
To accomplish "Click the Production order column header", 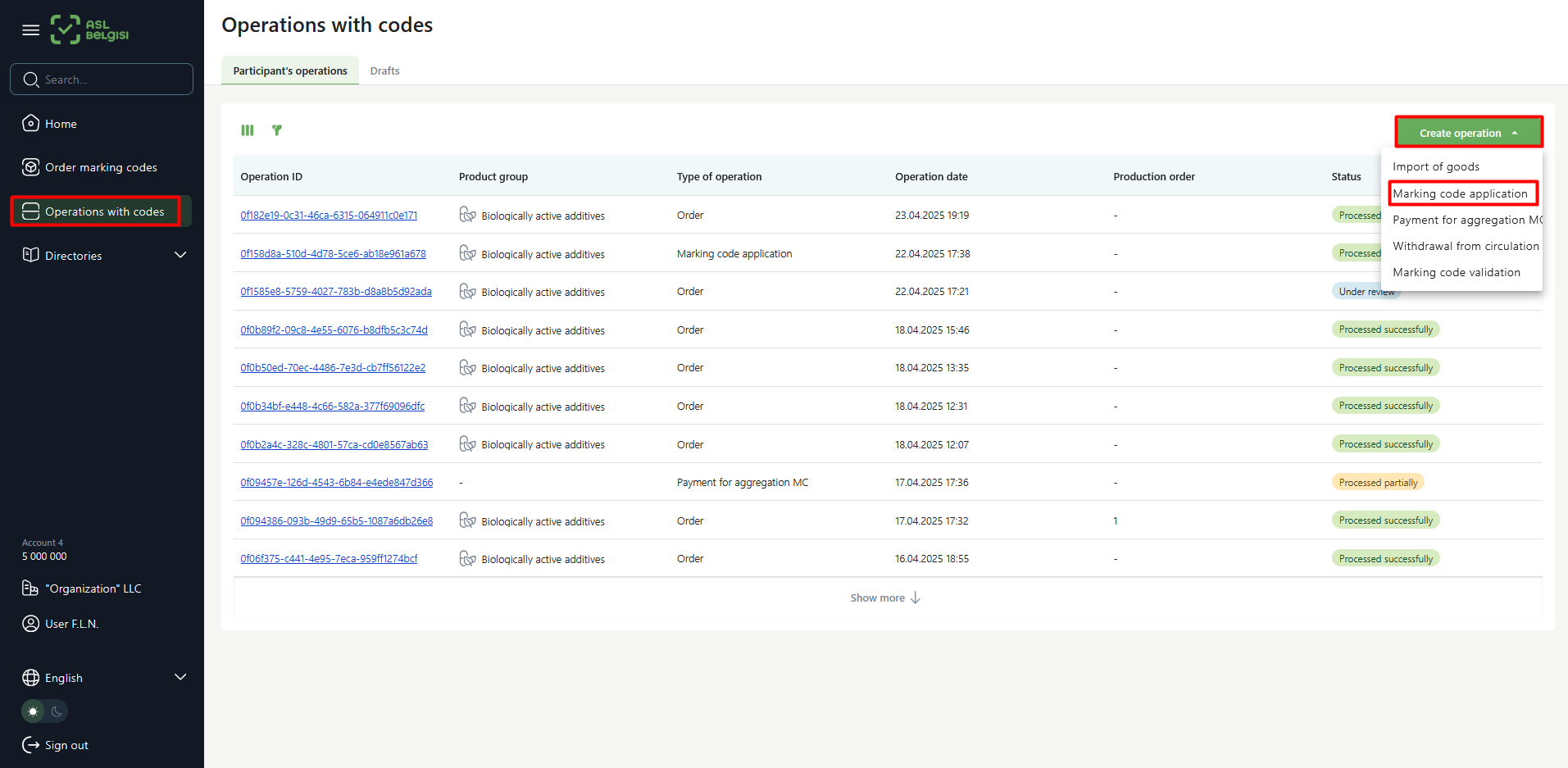I will 1154,176.
